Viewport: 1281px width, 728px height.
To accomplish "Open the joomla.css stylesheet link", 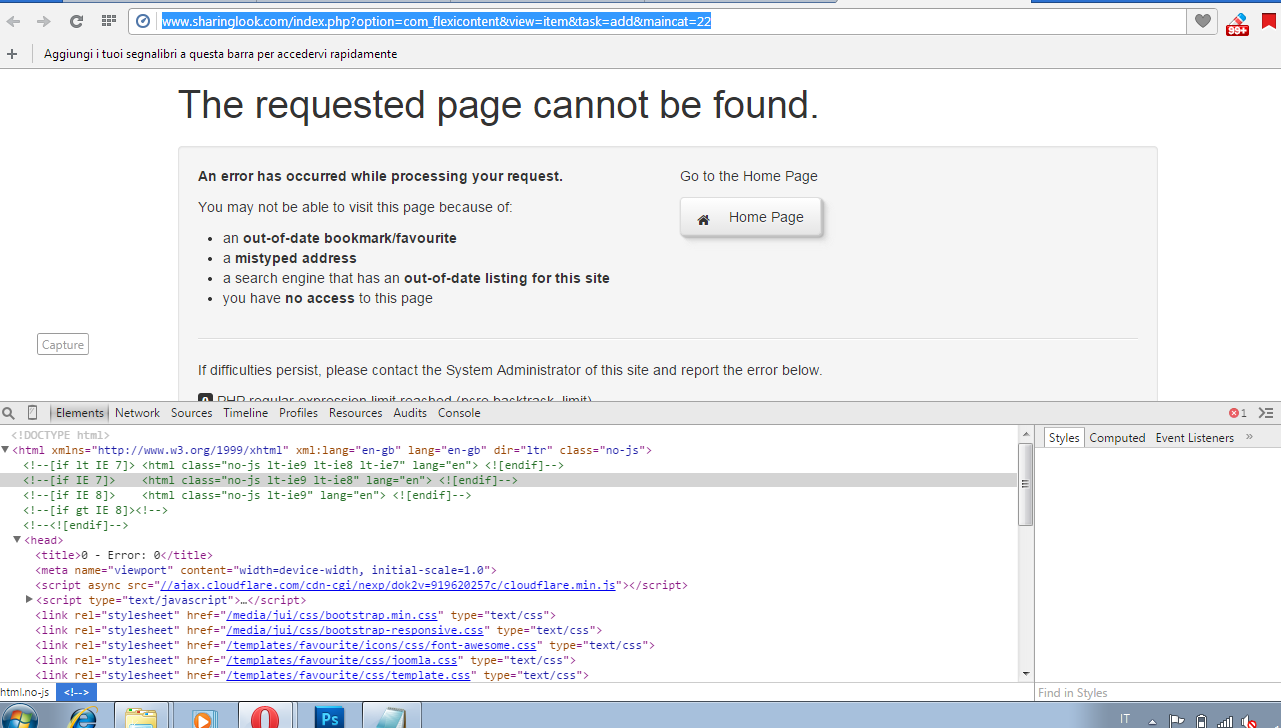I will (x=341, y=660).
